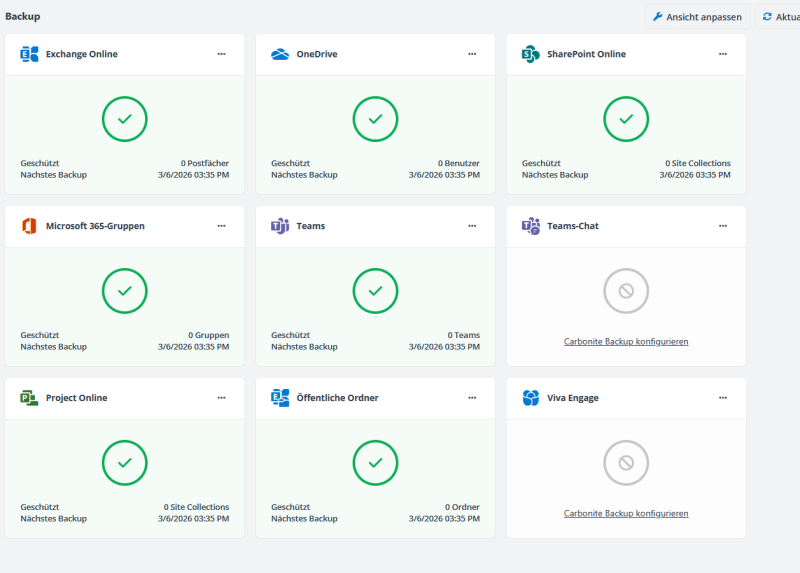800x573 pixels.
Task: Click the 0 Teams count
Action: pyautogui.click(x=464, y=335)
